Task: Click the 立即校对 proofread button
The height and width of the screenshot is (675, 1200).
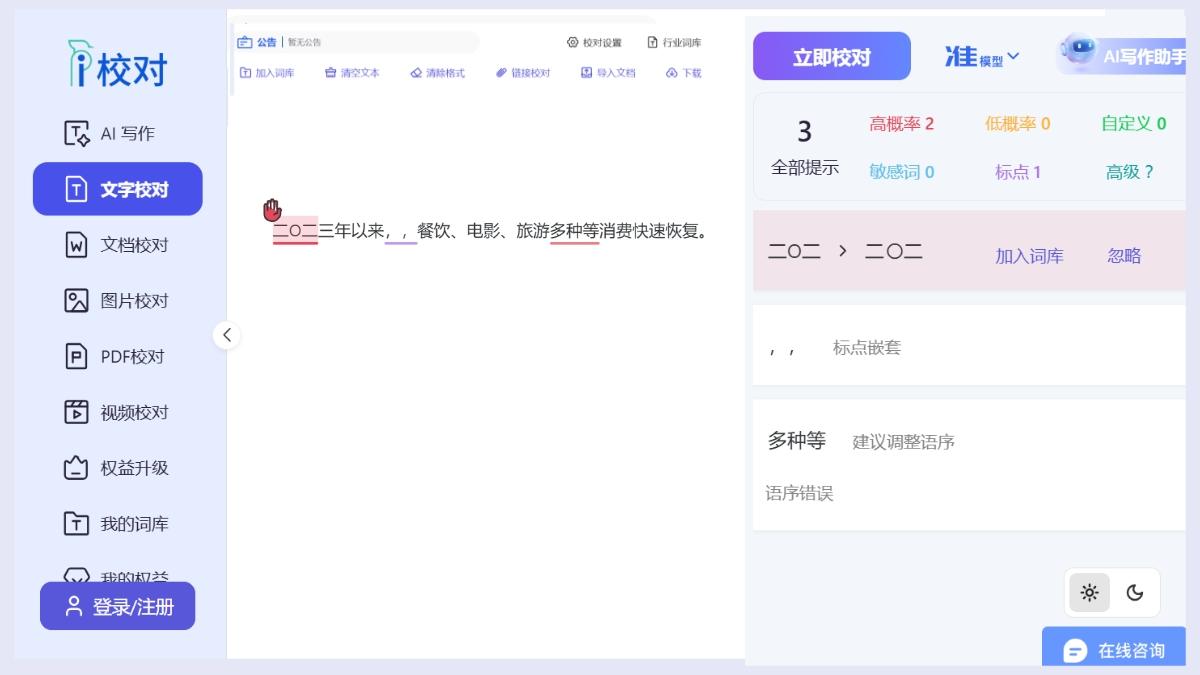Action: [831, 56]
